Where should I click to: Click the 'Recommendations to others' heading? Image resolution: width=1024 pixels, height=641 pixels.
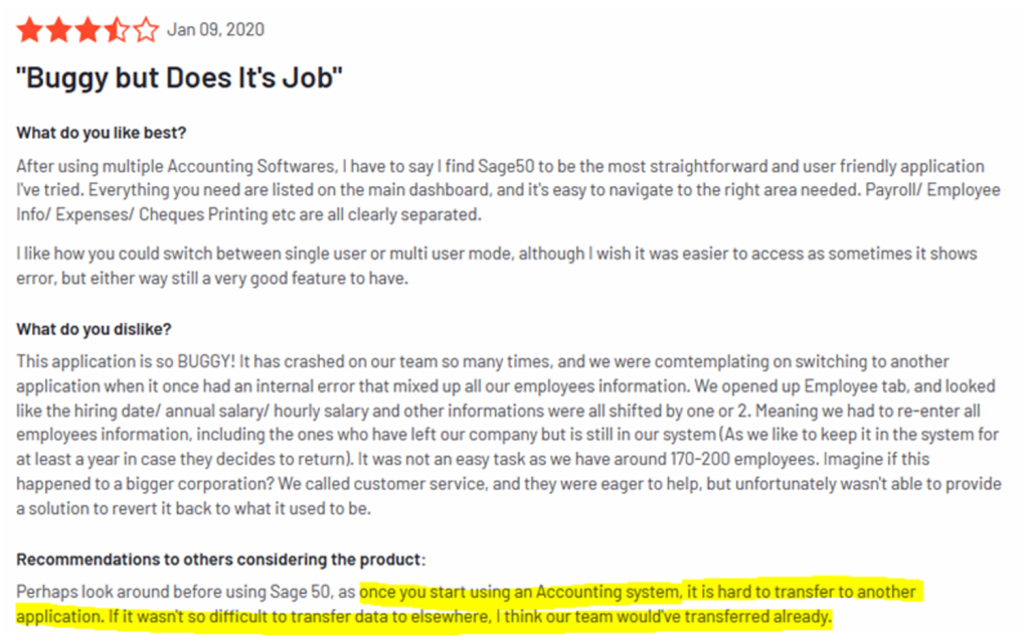[x=221, y=559]
